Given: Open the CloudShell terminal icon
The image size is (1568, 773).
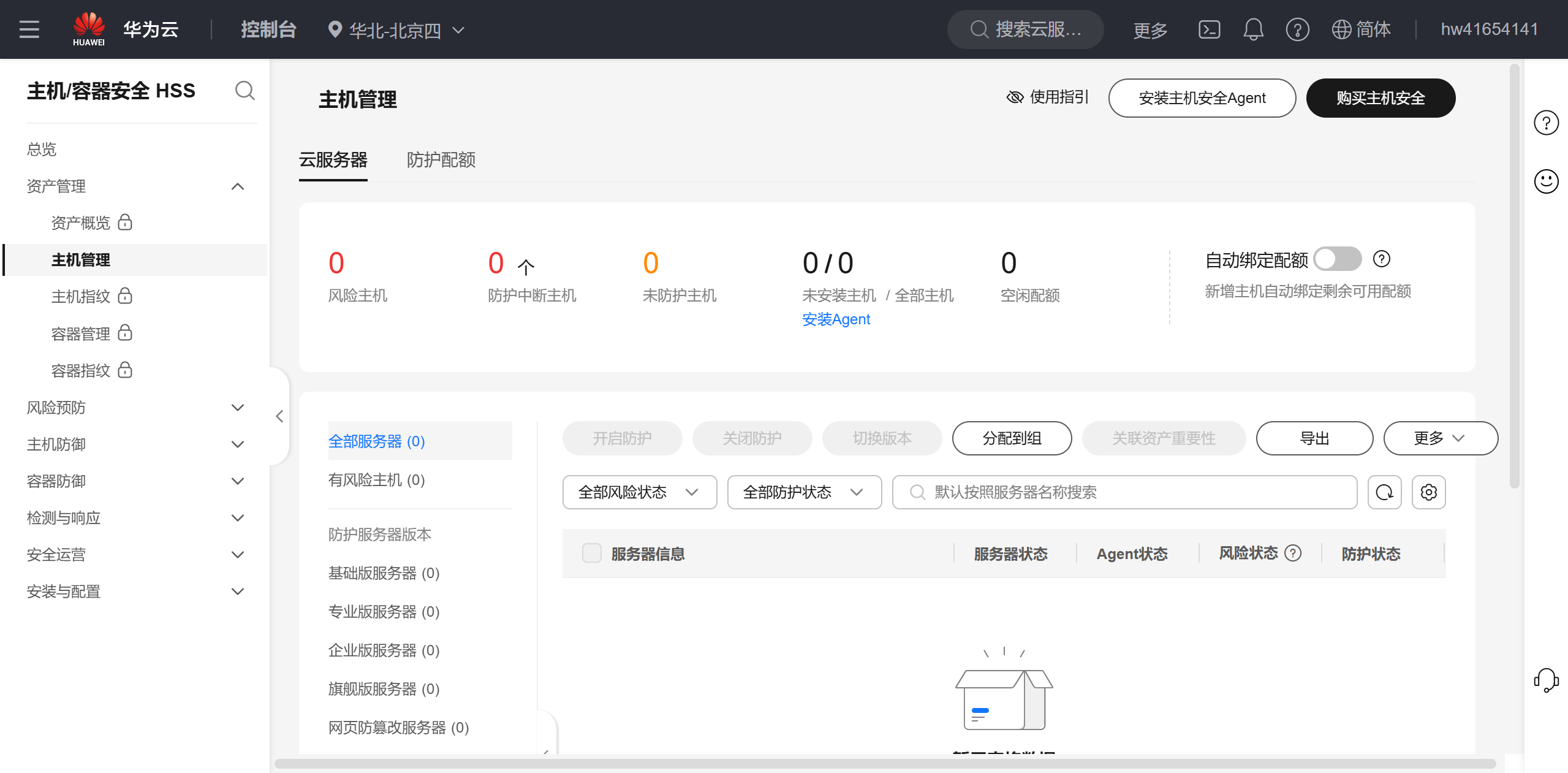Looking at the screenshot, I should (1209, 29).
